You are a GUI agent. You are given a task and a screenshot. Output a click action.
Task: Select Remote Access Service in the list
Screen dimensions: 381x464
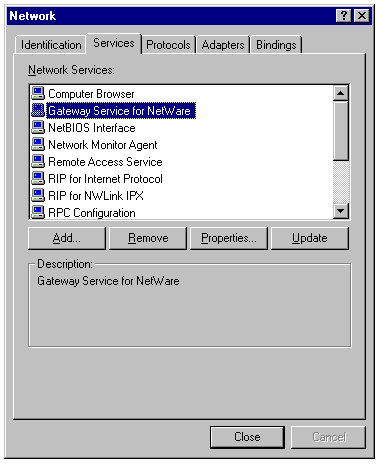[x=105, y=162]
